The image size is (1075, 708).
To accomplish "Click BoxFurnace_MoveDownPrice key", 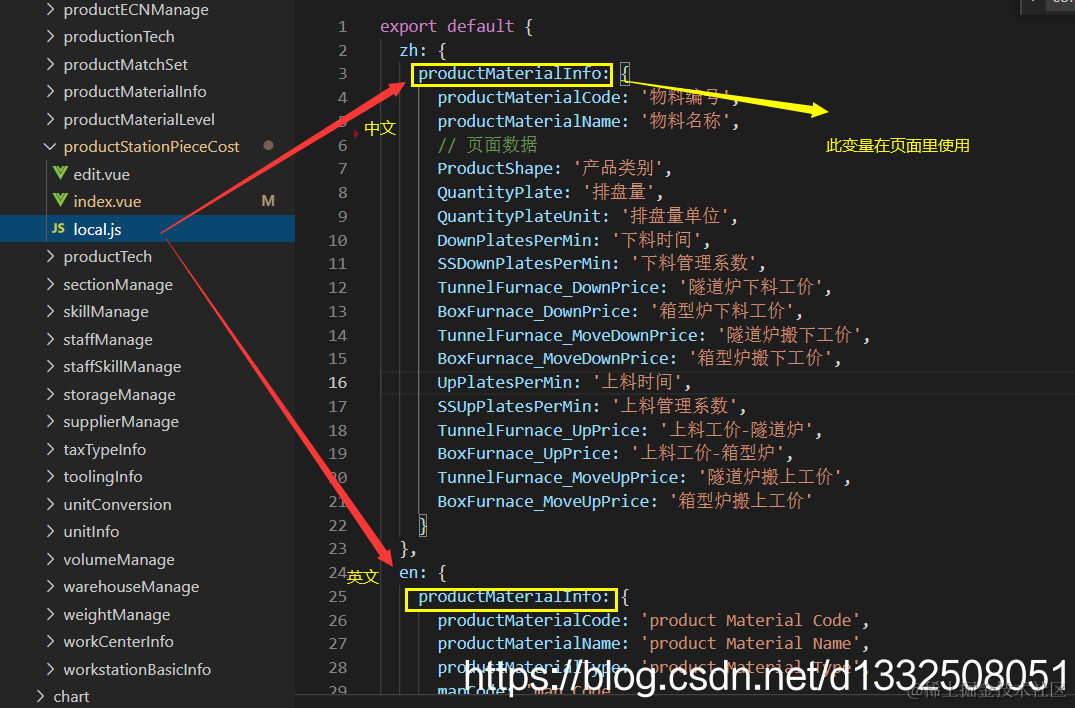I will (557, 359).
